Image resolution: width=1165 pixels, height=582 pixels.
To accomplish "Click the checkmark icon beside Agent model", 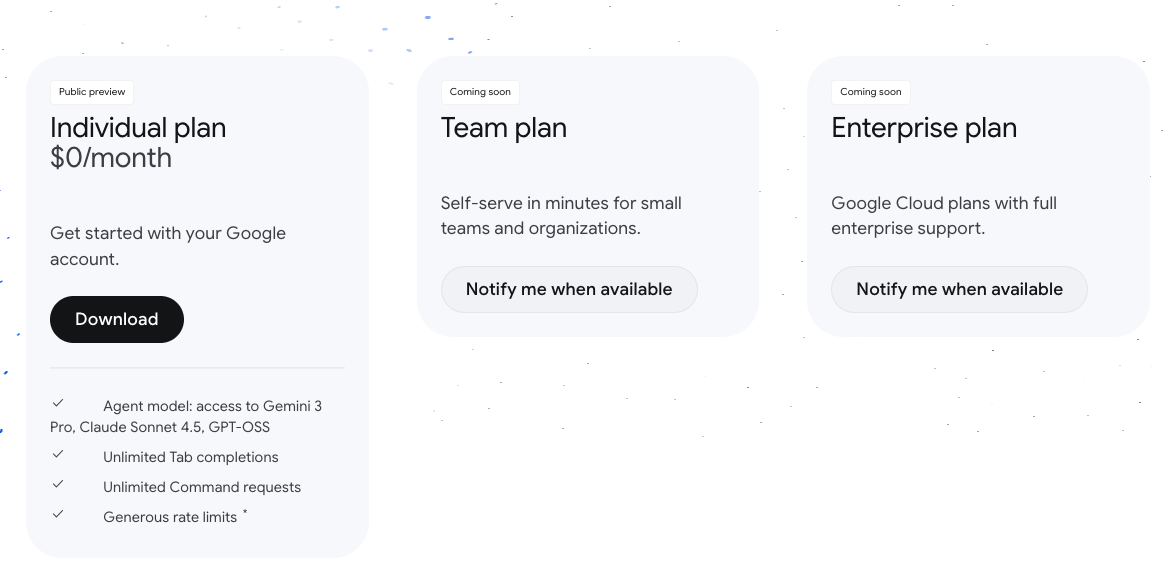I will point(58,403).
